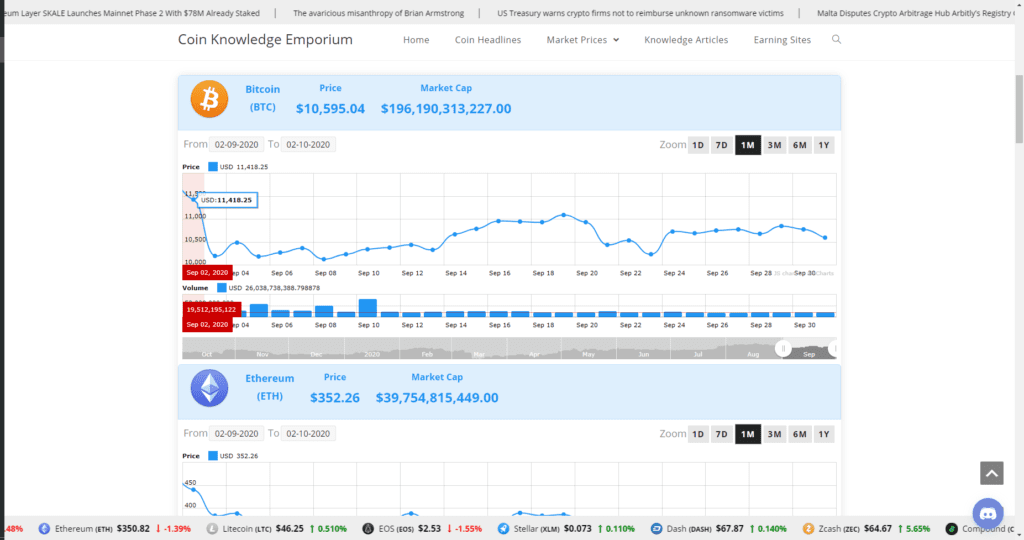Click Ethereum icon in bottom ticker
The width and height of the screenshot is (1024, 540).
coord(44,529)
